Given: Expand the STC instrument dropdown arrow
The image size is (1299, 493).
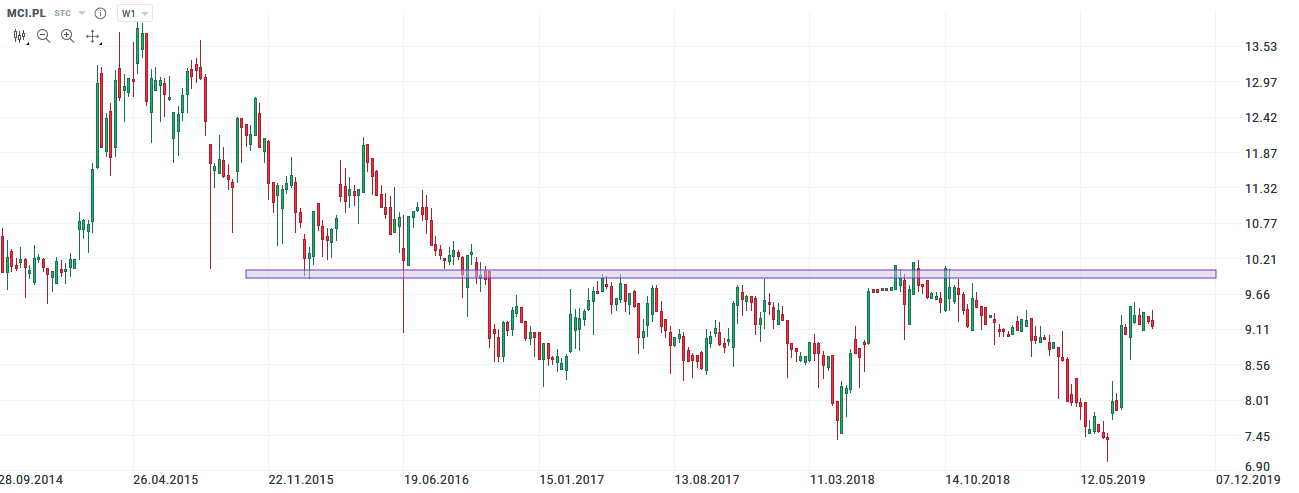Looking at the screenshot, I should [x=82, y=13].
